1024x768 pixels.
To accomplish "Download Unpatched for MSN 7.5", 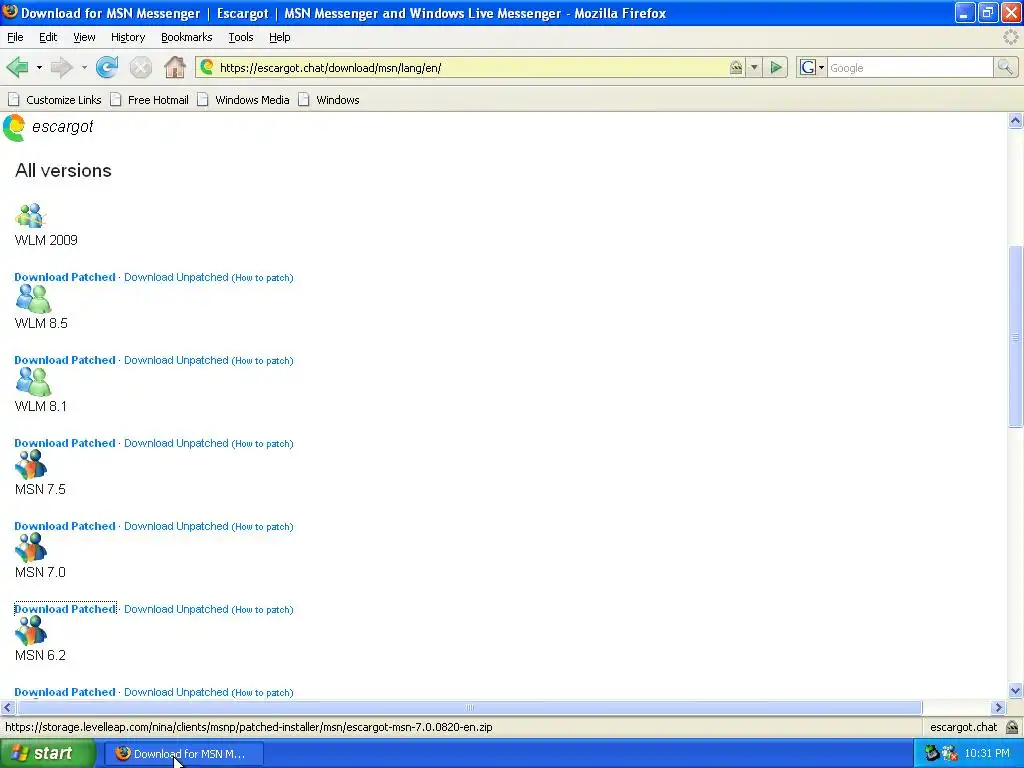I will 176,526.
